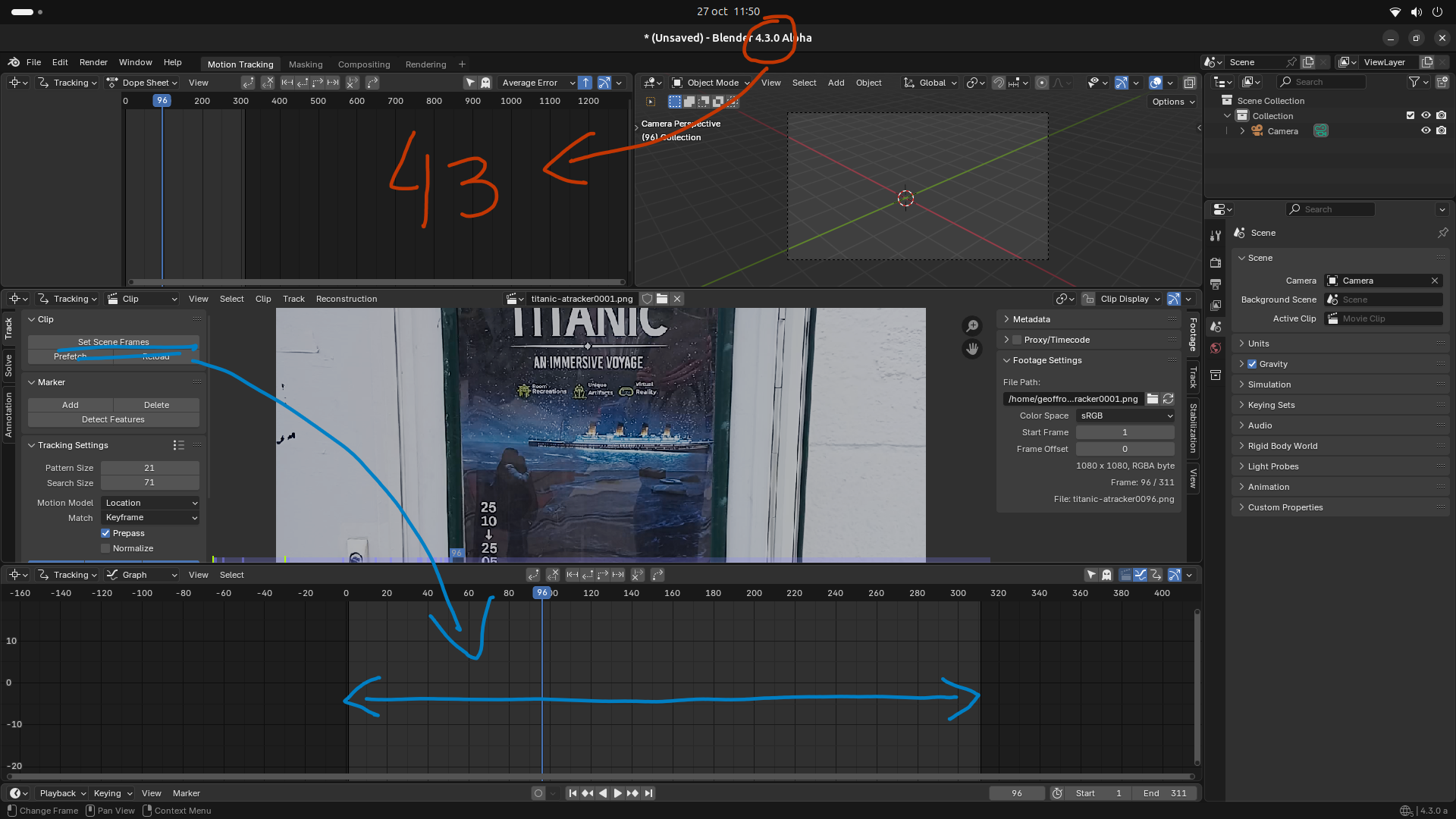The width and height of the screenshot is (1456, 819).
Task: Open the World properties tab icon
Action: click(1216, 348)
